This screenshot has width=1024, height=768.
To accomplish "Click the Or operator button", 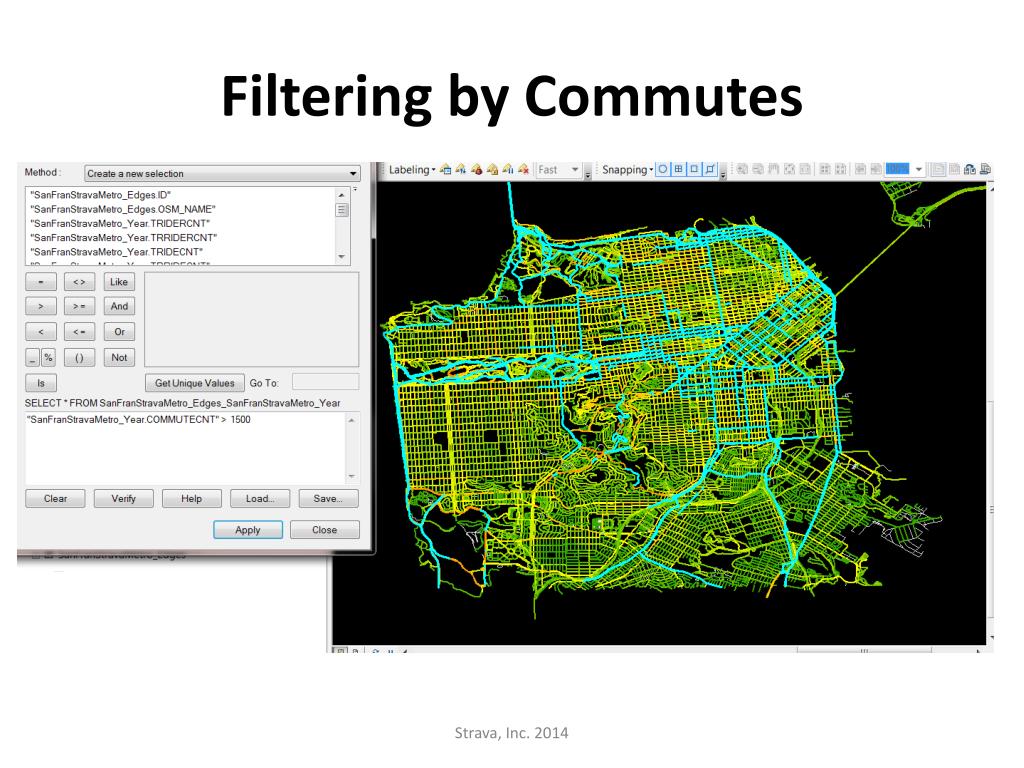I will pyautogui.click(x=119, y=332).
